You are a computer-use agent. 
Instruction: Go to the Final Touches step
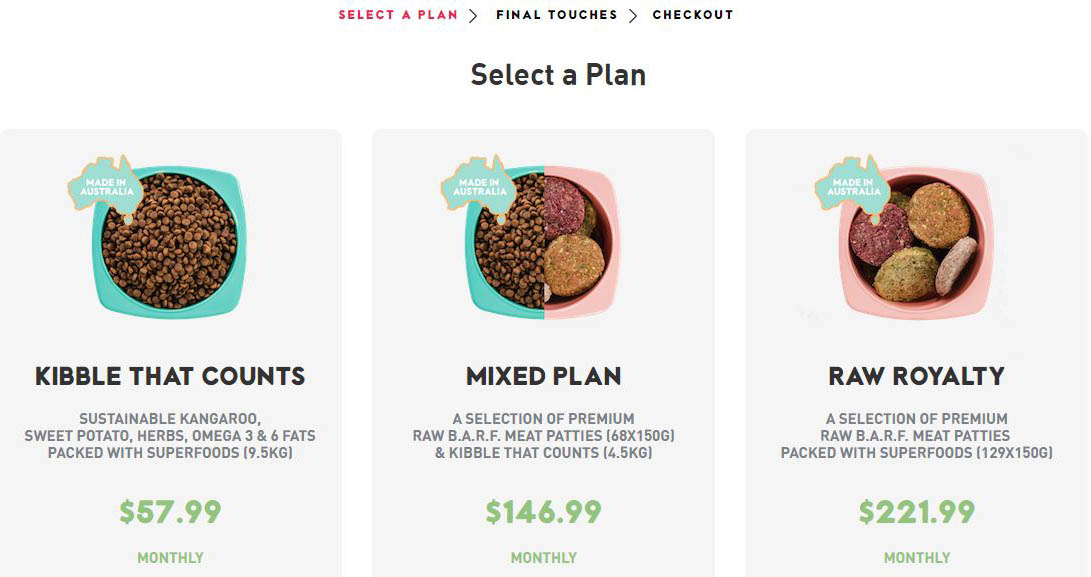pos(556,15)
